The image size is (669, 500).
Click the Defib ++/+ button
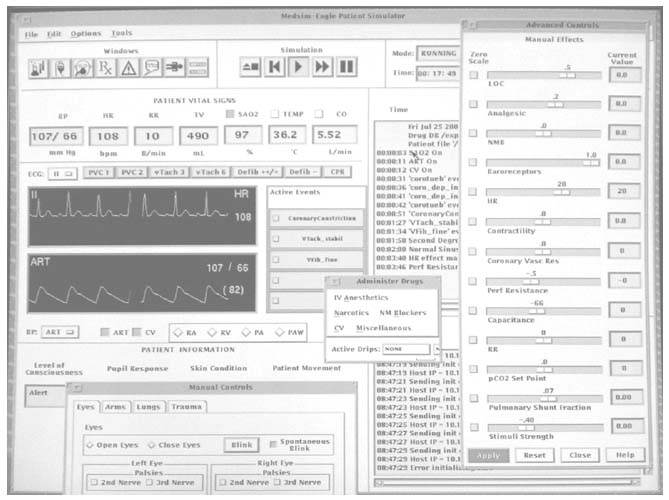point(257,172)
